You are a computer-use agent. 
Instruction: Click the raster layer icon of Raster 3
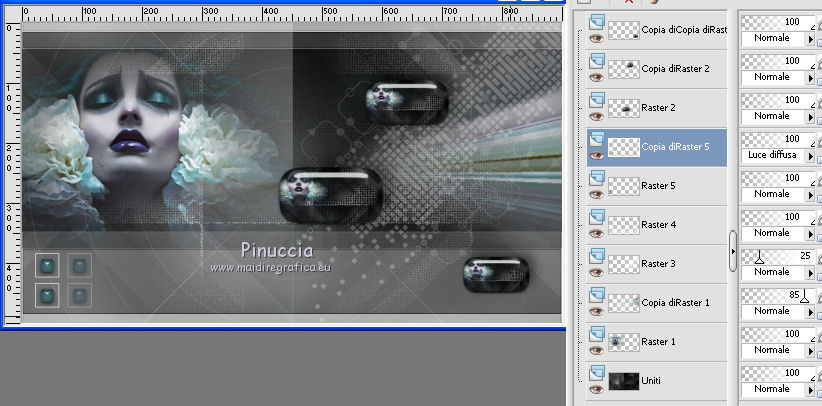click(597, 256)
